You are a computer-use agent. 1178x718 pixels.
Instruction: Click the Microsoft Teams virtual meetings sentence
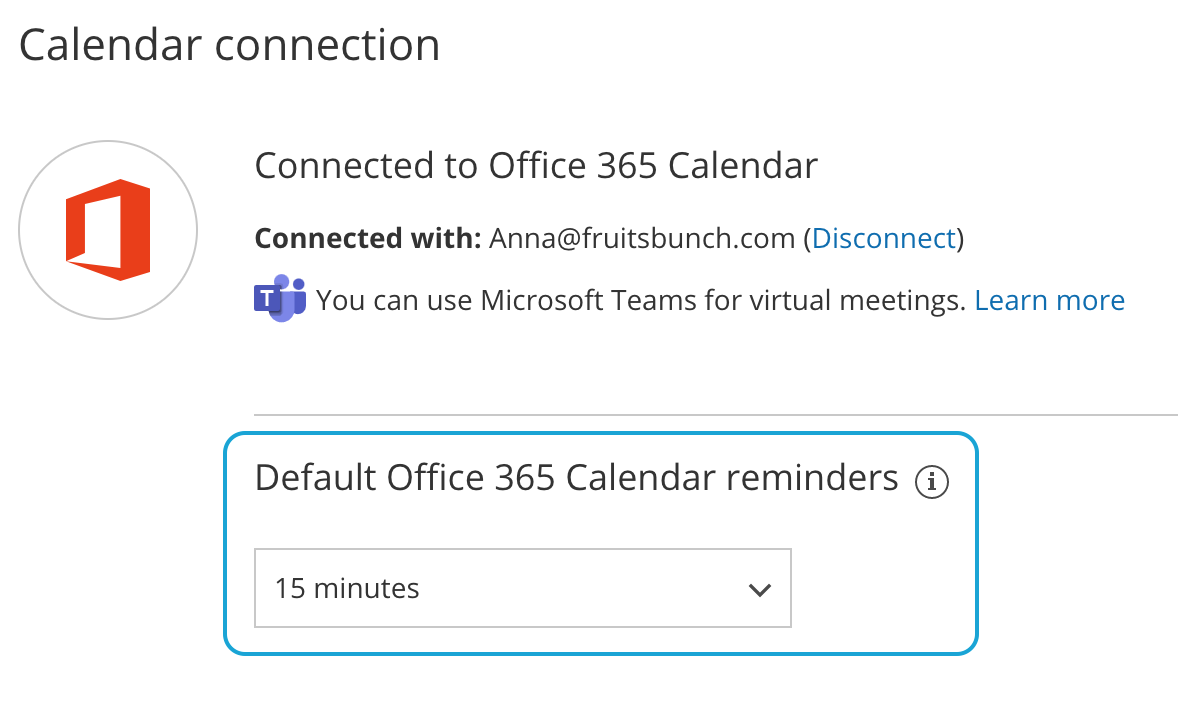640,300
